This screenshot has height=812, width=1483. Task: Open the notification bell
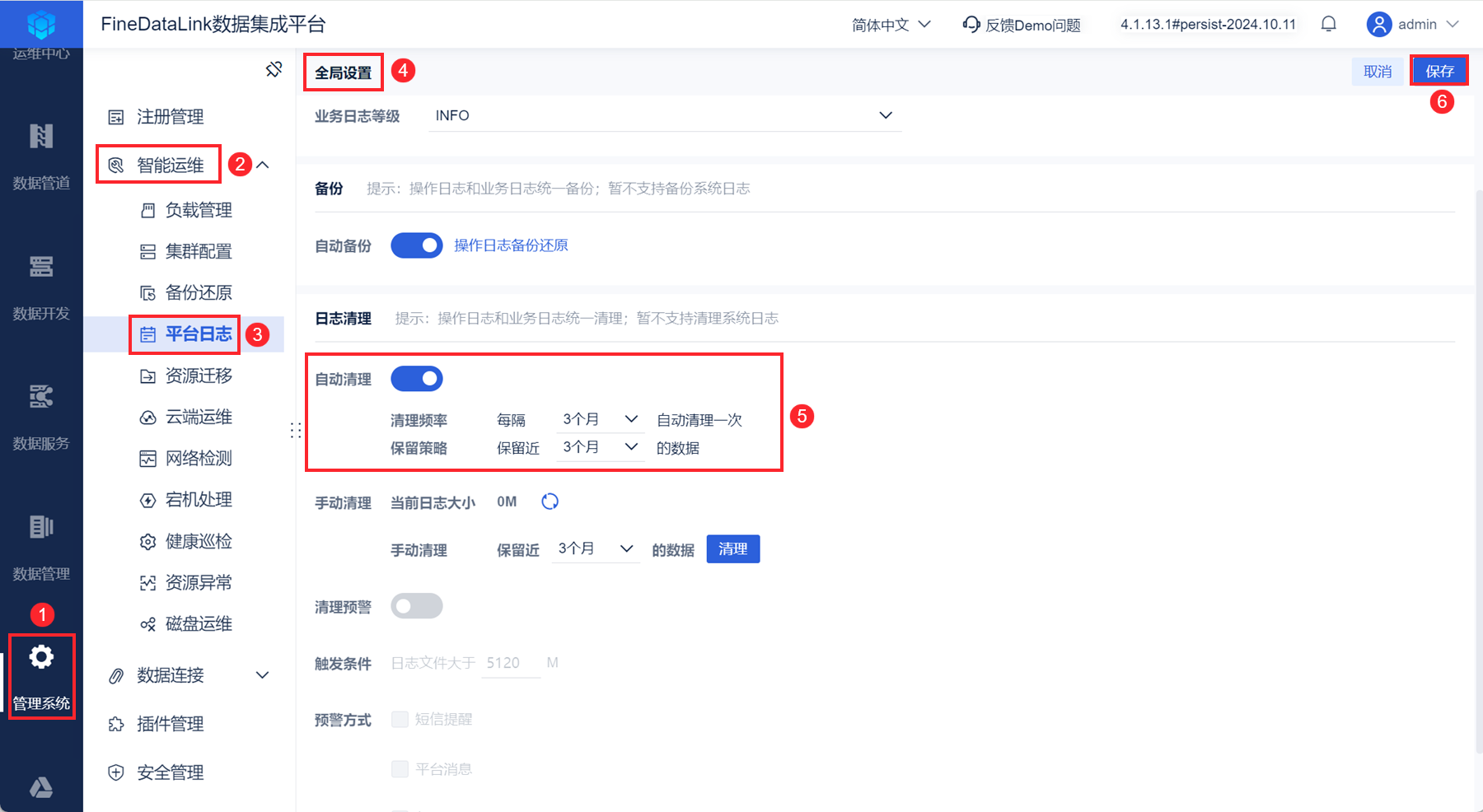pyautogui.click(x=1328, y=24)
